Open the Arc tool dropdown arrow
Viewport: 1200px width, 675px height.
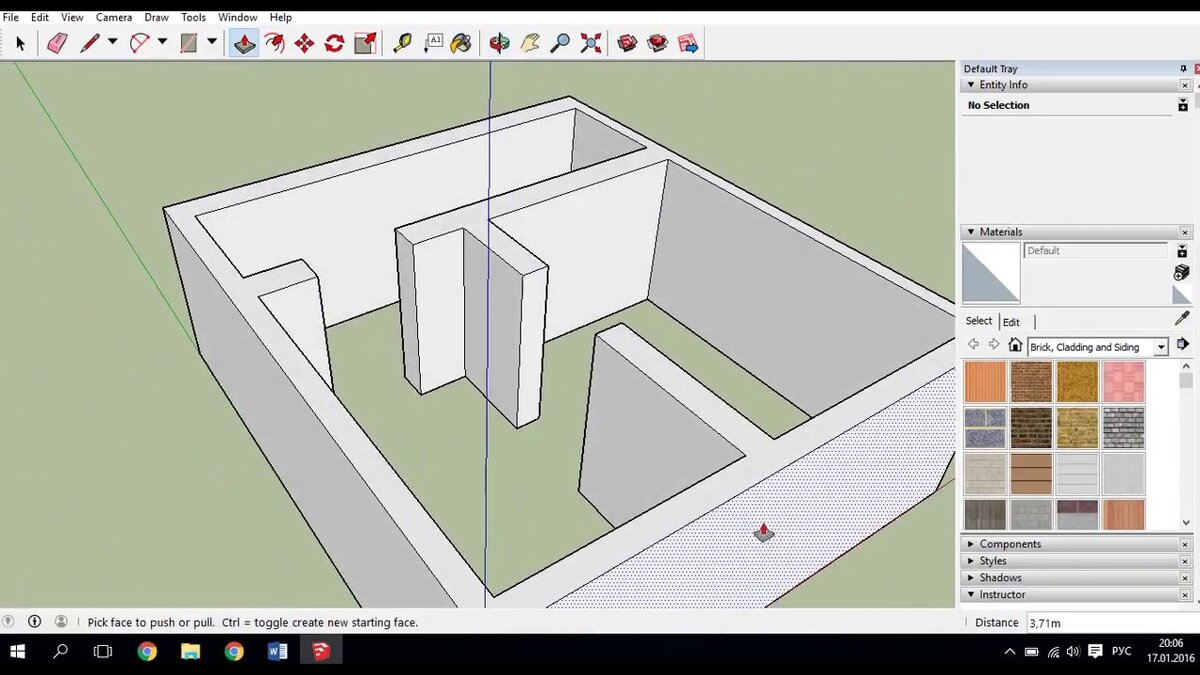(x=162, y=42)
